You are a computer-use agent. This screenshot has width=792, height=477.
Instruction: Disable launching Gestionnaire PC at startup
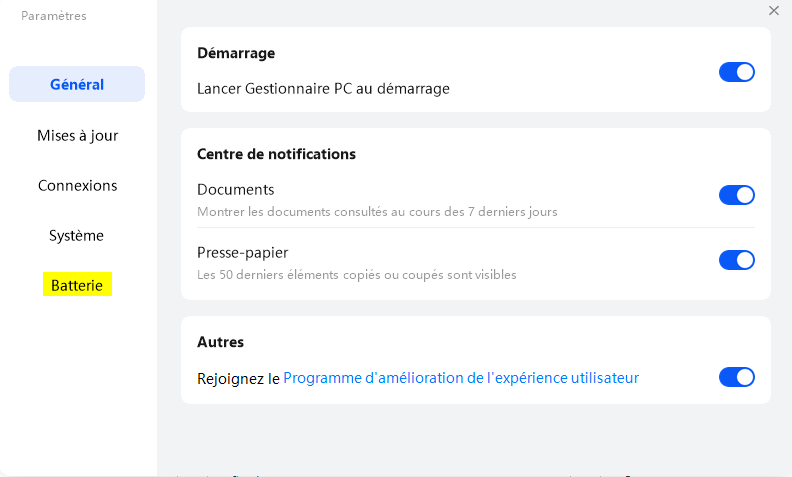736,72
